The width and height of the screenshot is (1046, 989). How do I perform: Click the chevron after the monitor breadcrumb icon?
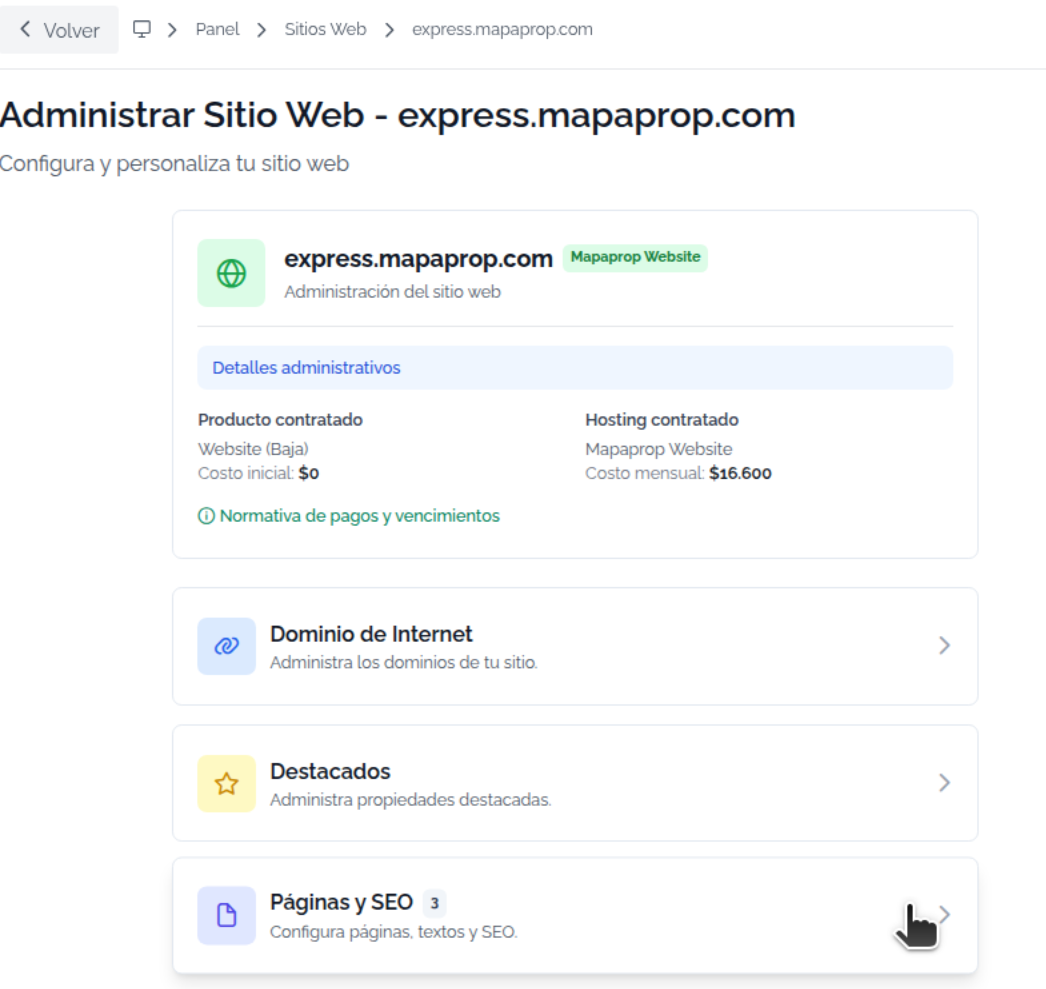pos(172,30)
